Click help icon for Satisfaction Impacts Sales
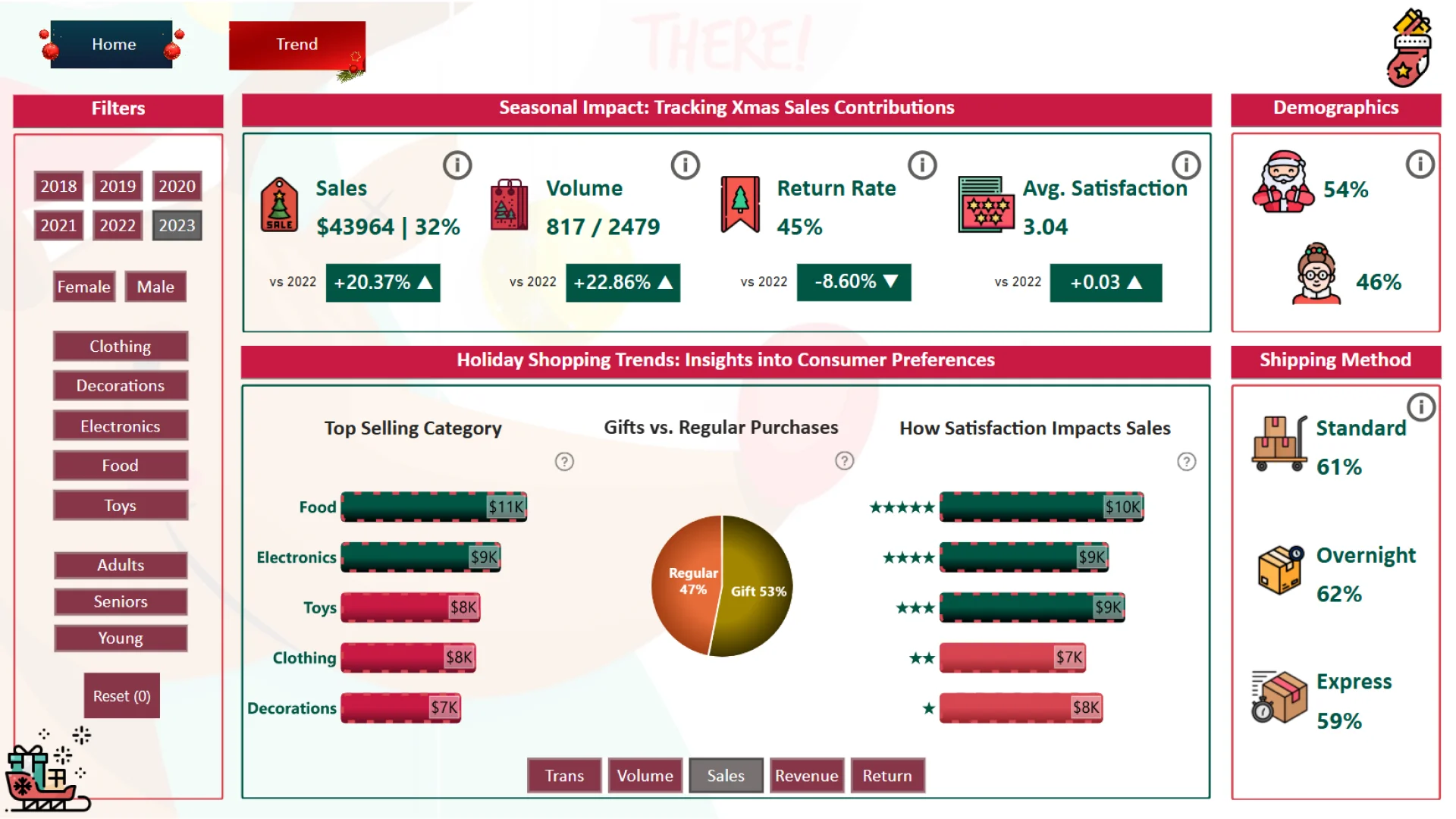The height and width of the screenshot is (819, 1456). click(x=1187, y=462)
